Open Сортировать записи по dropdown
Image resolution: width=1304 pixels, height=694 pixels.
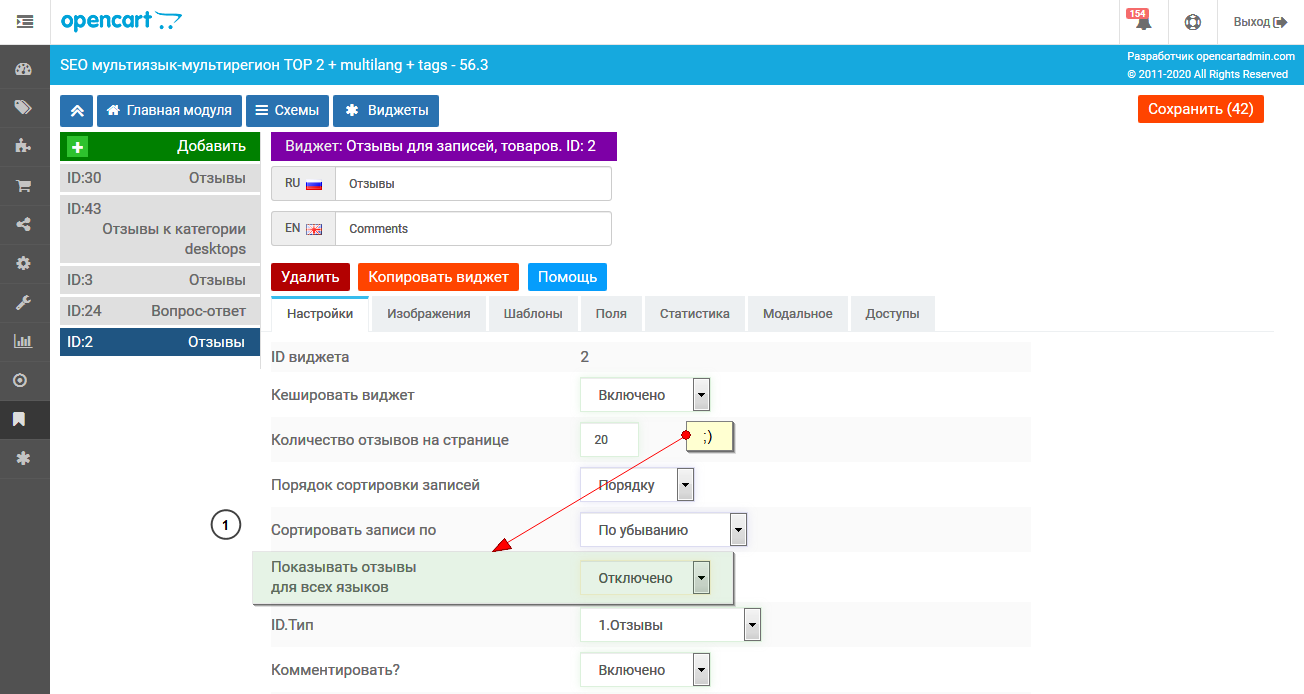click(x=664, y=530)
